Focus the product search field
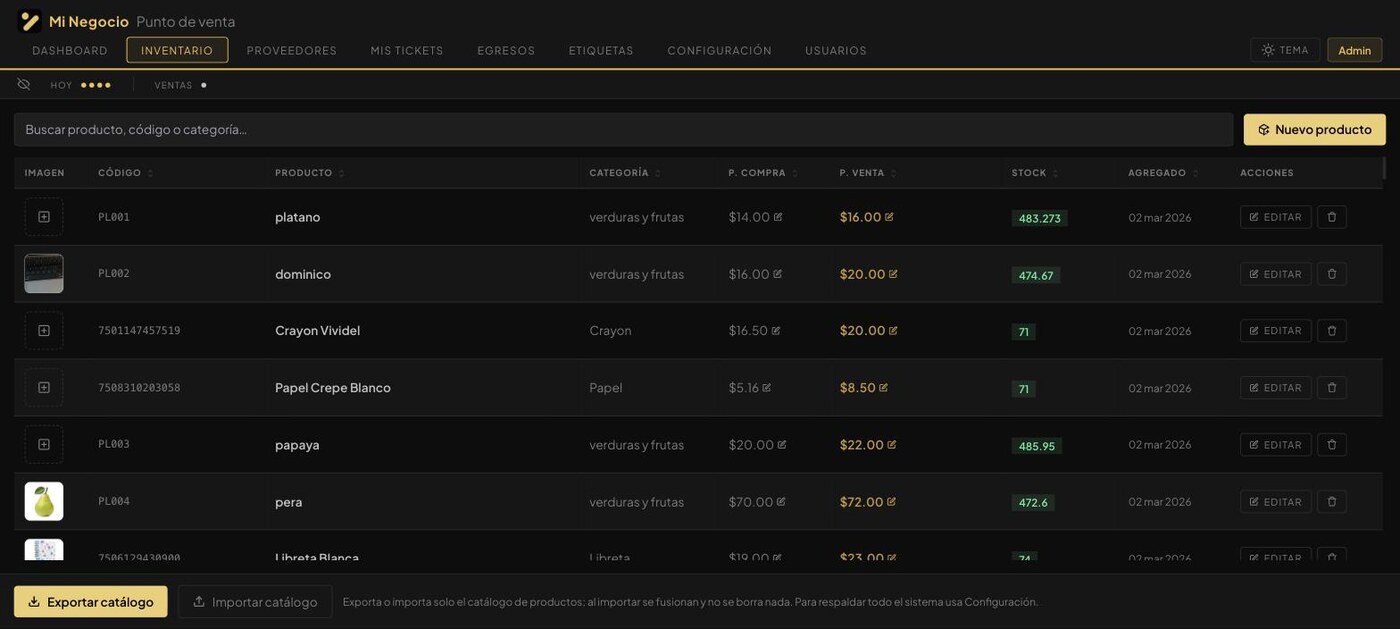This screenshot has height=629, width=1400. [x=623, y=130]
